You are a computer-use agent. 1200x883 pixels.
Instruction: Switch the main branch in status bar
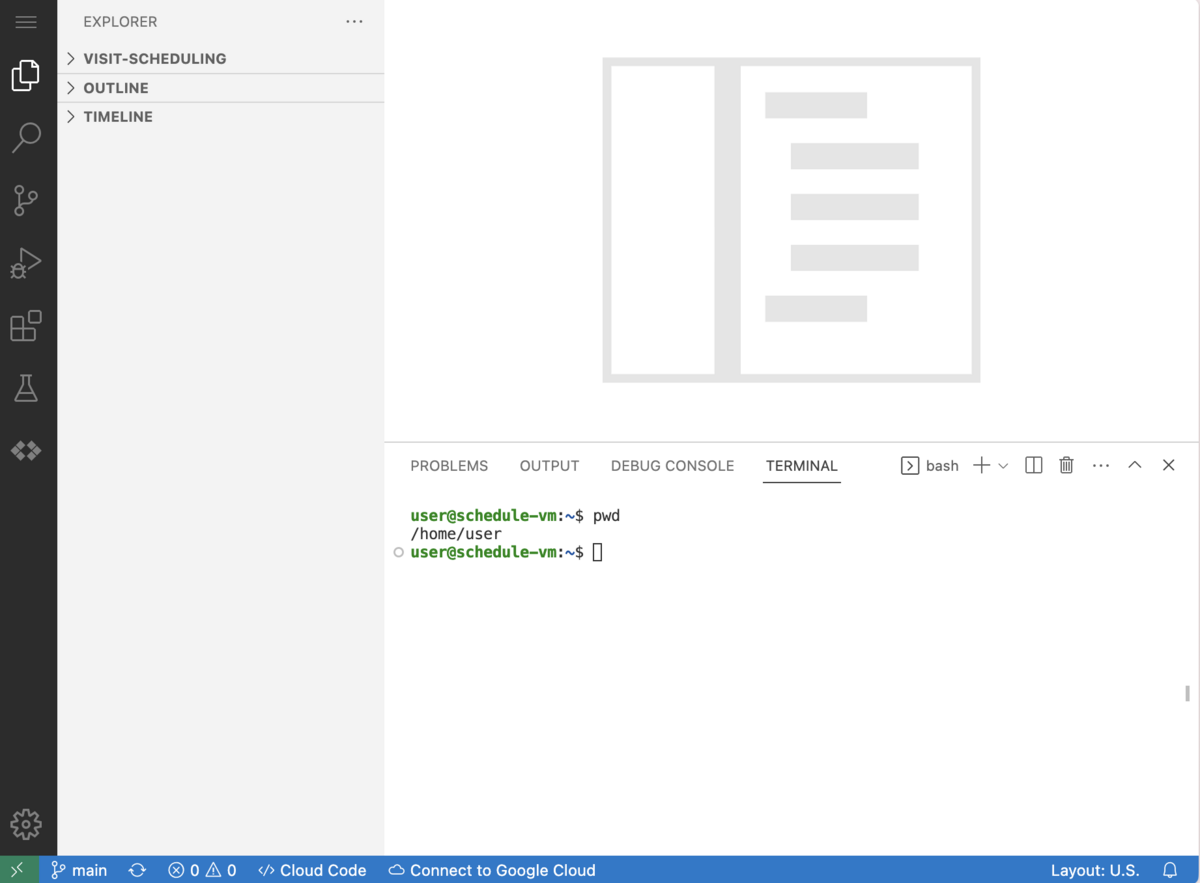79,870
